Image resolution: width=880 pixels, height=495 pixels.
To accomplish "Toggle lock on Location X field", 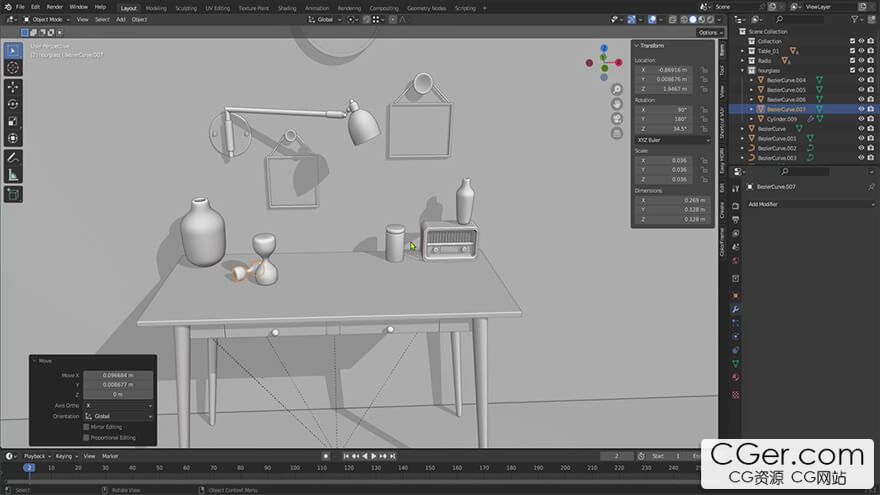I will tap(704, 70).
